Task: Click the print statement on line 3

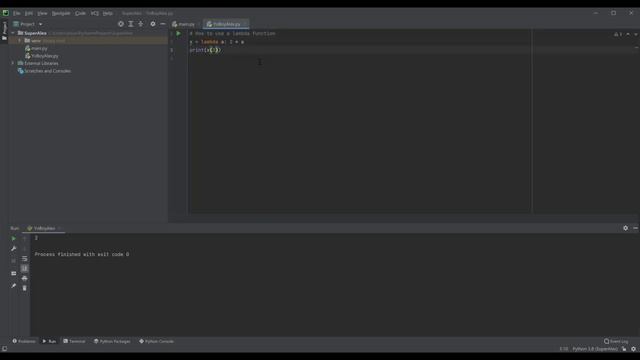Action: pyautogui.click(x=205, y=50)
